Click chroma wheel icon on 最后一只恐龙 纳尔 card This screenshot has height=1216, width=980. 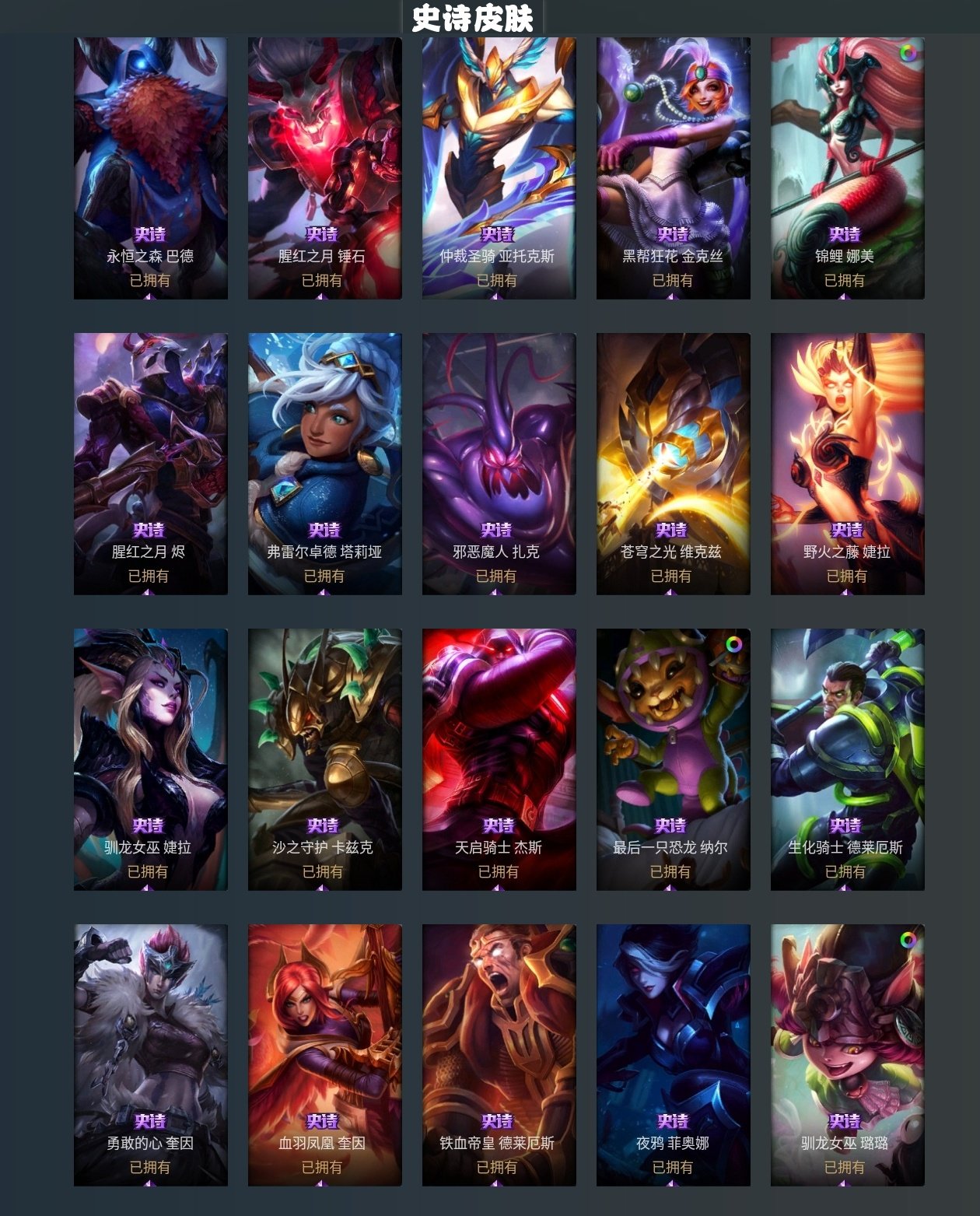click(x=734, y=644)
